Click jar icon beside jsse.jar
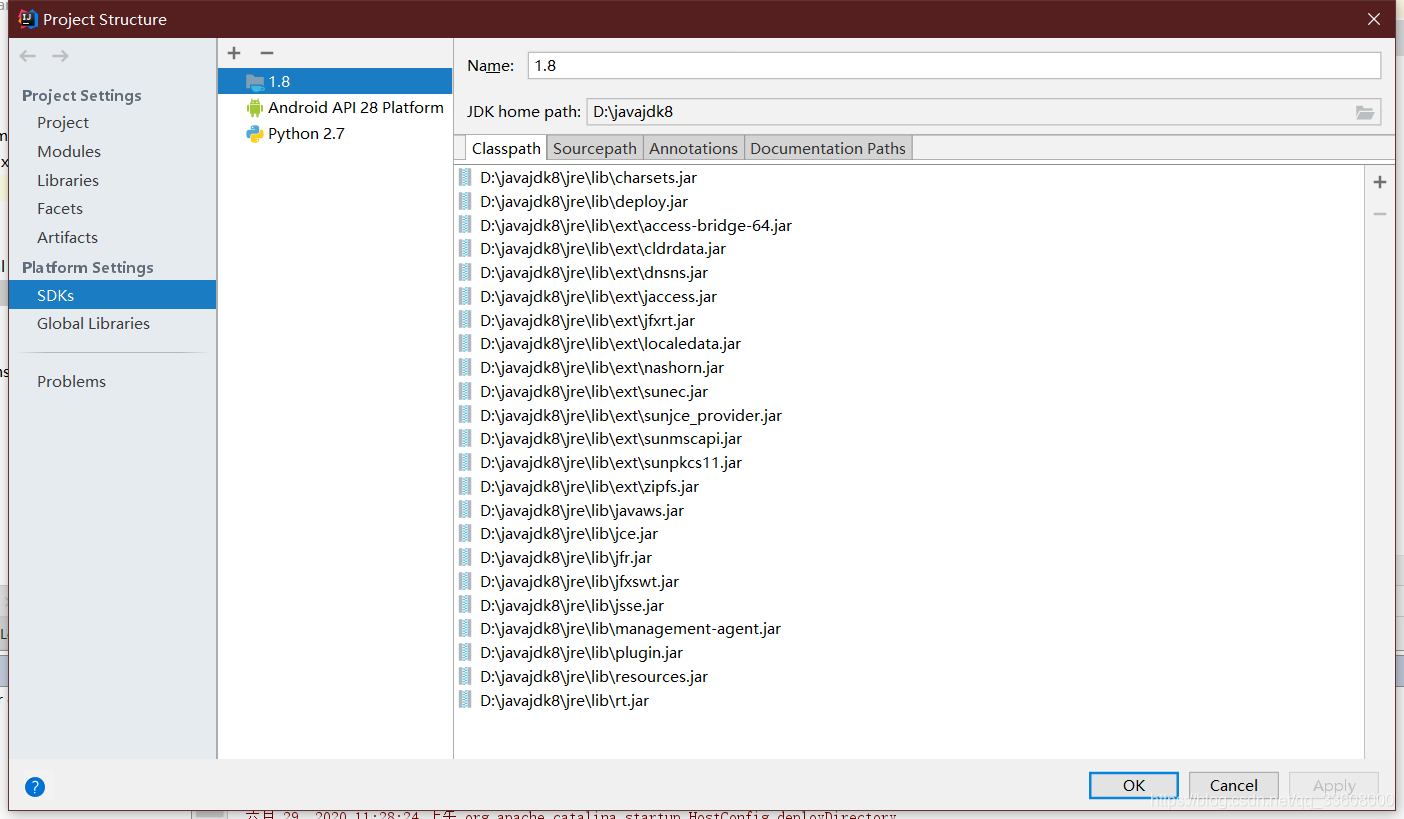 465,605
